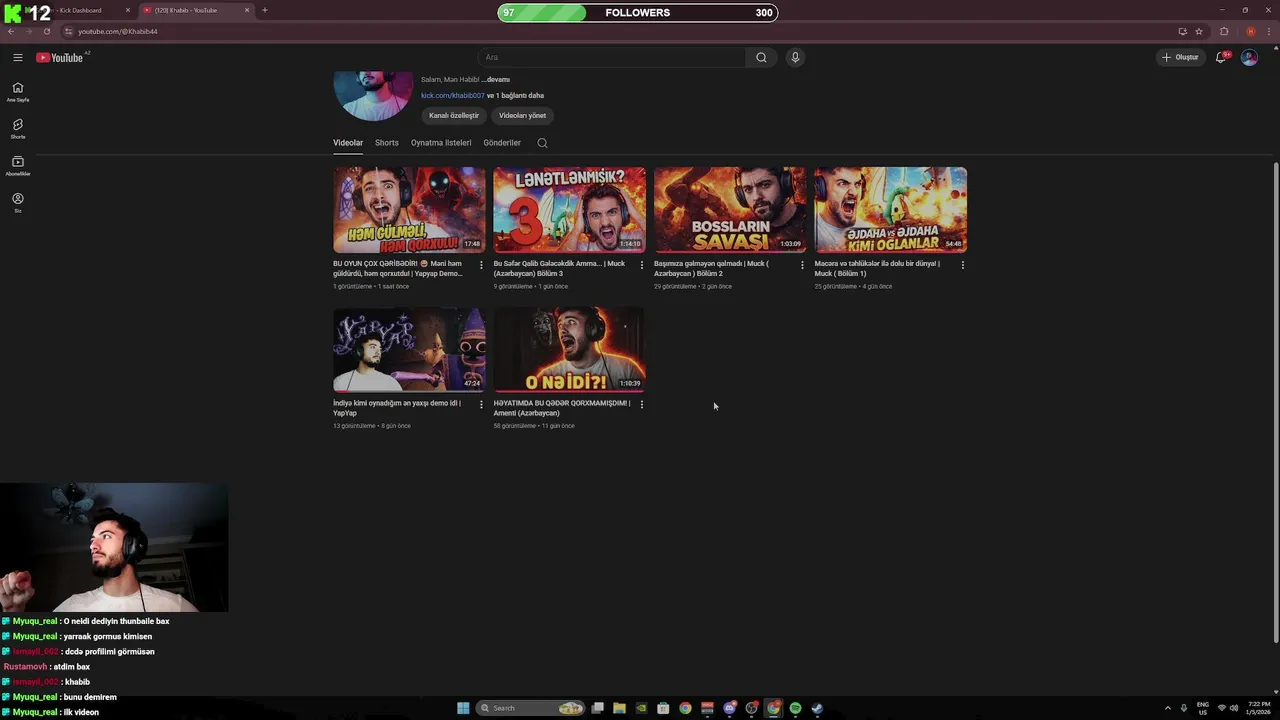Open options for Muck Bölüm 2 video
The image size is (1280, 720).
pos(802,265)
